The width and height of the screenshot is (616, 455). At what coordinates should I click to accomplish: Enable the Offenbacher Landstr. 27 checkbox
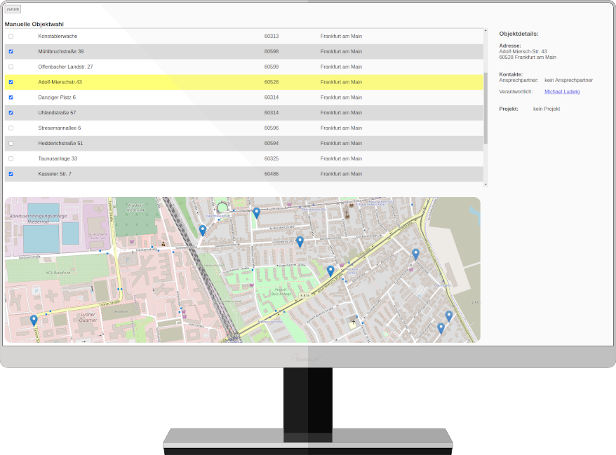[11, 67]
